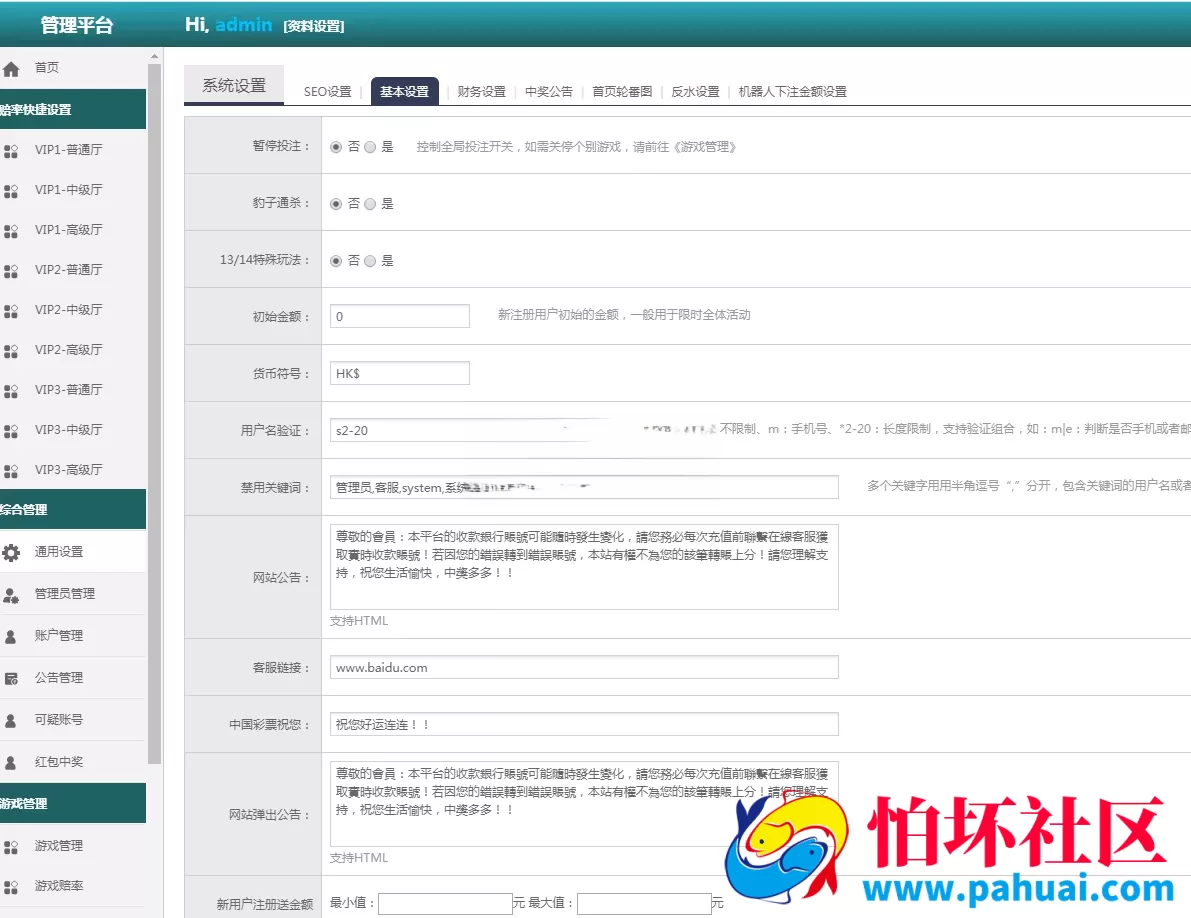Click the VIP1-中级厅 grid icon
This screenshot has height=918, width=1191.
(x=11, y=191)
